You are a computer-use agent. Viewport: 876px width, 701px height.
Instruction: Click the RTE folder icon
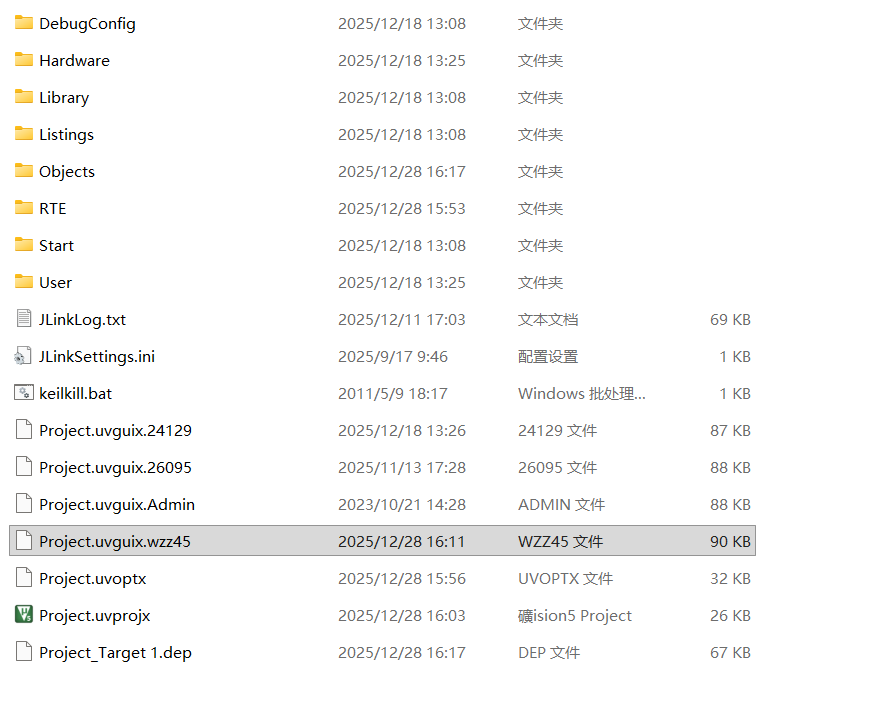23,208
